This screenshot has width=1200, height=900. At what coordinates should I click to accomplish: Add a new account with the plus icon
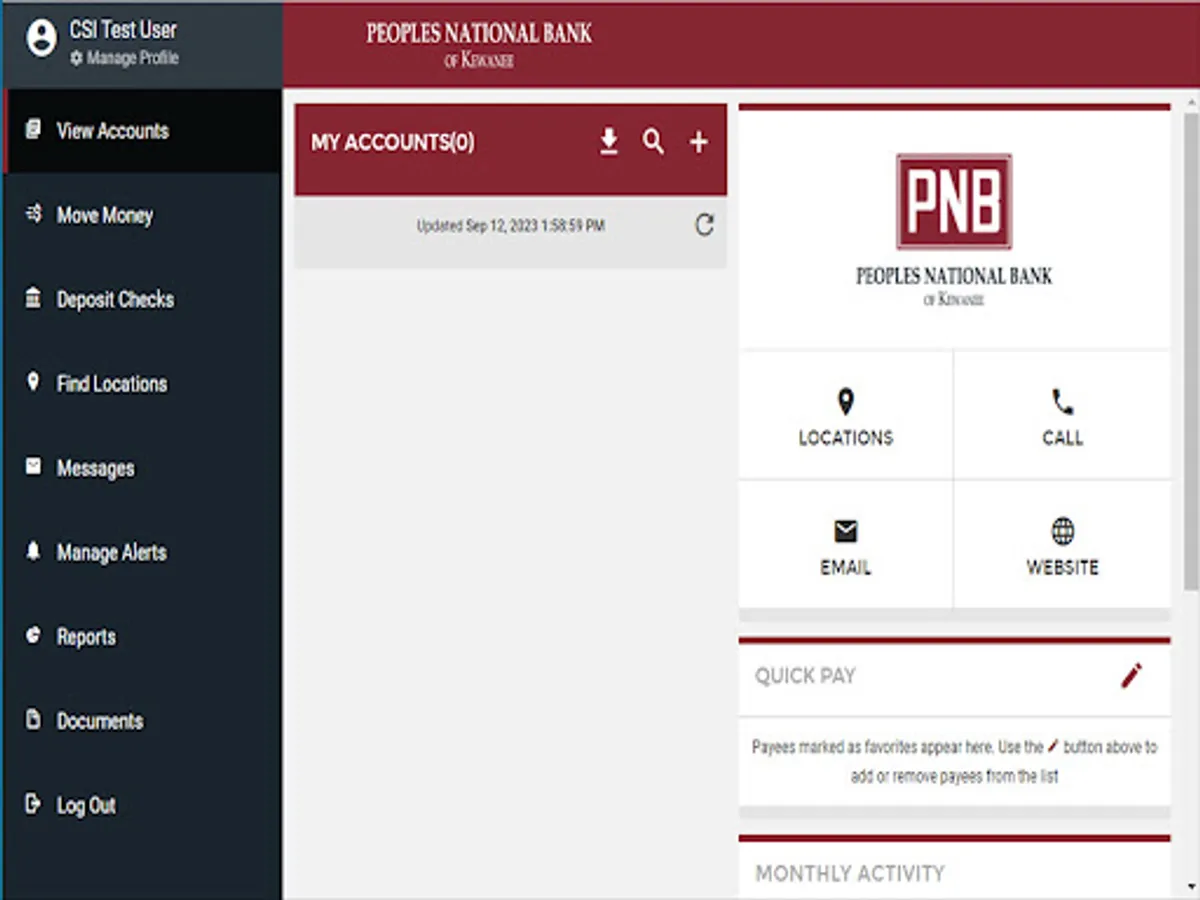(697, 142)
